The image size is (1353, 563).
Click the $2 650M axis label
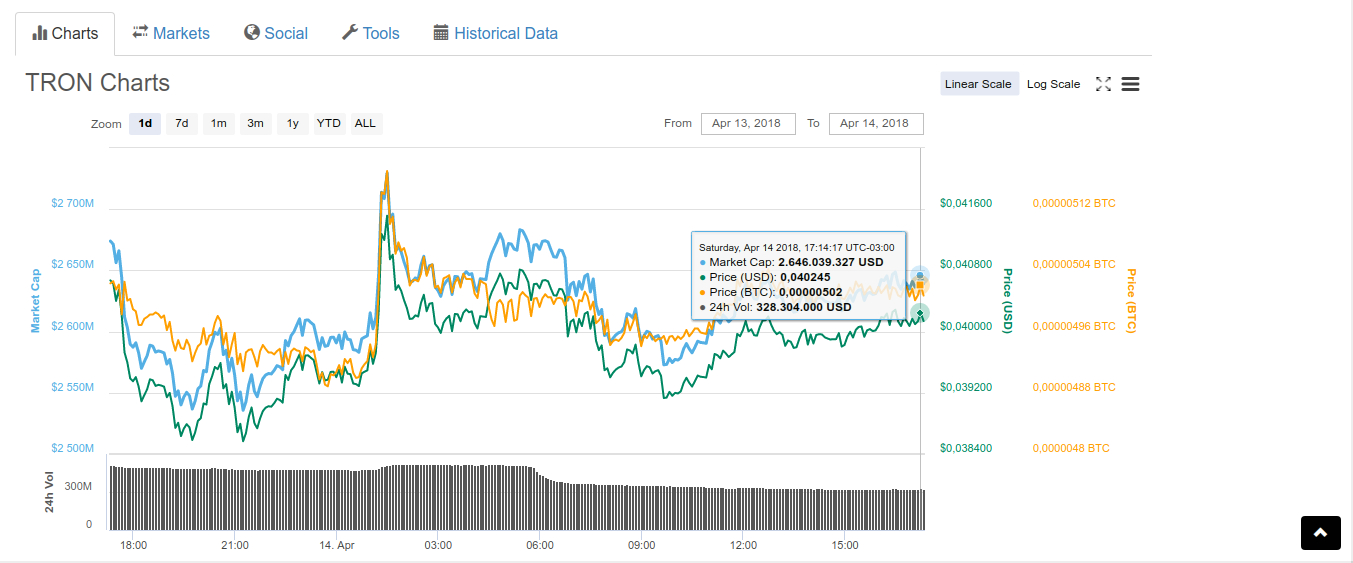click(72, 265)
